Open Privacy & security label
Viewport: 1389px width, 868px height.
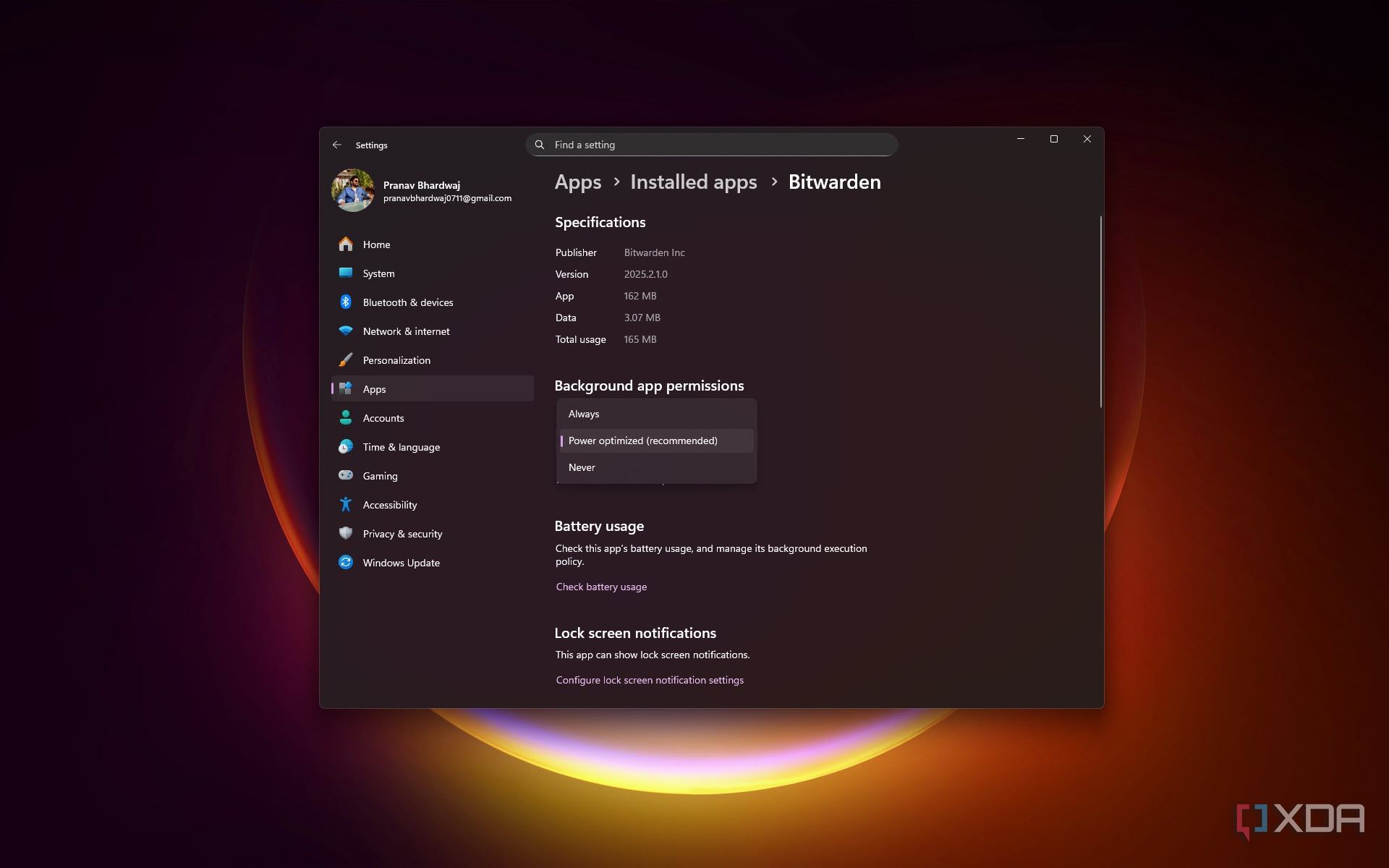402,534
